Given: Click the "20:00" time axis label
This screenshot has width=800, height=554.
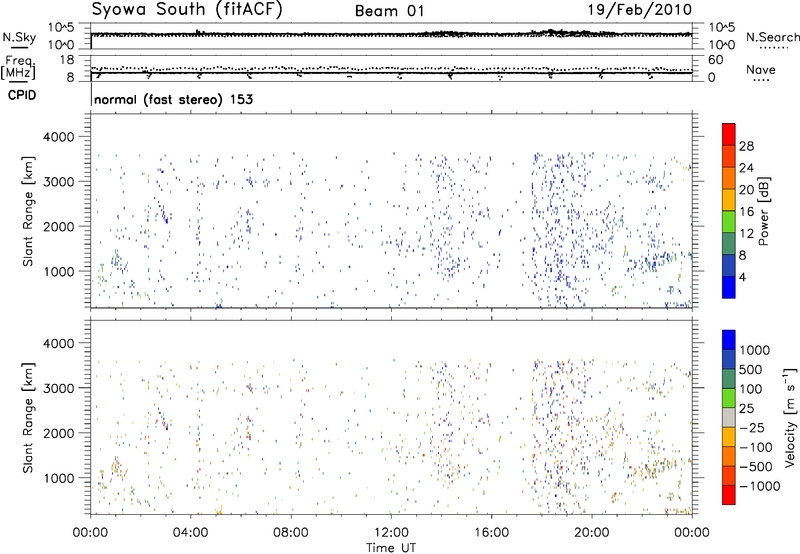Looking at the screenshot, I should click(x=591, y=533).
